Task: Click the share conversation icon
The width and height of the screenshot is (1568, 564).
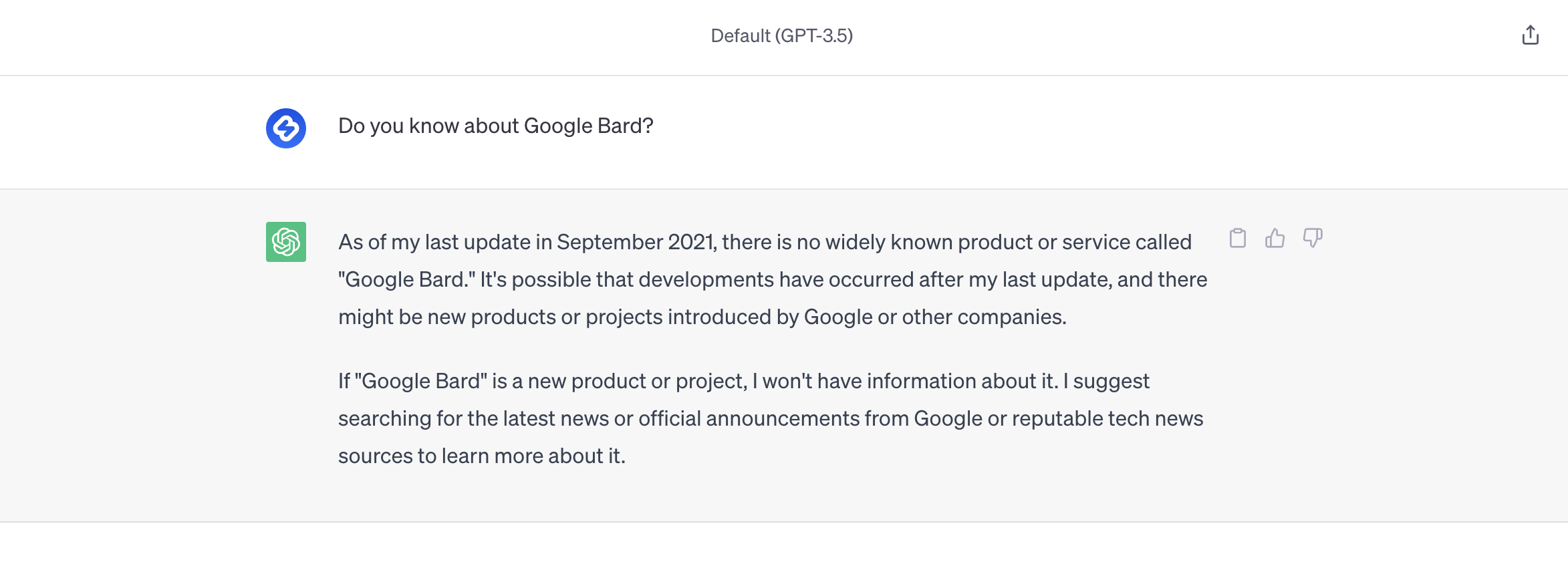Action: tap(1530, 35)
